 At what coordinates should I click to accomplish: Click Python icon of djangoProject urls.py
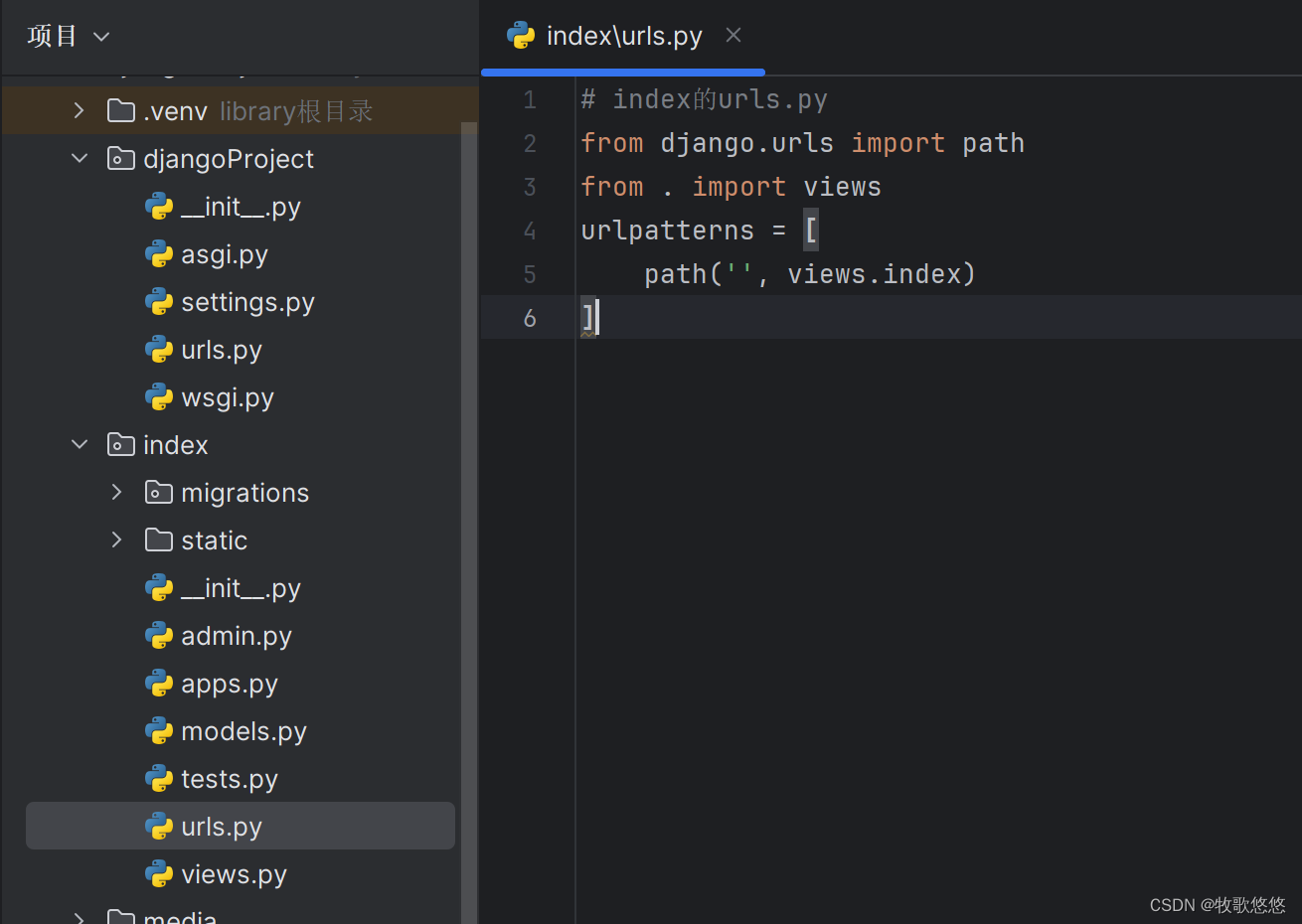pos(159,349)
